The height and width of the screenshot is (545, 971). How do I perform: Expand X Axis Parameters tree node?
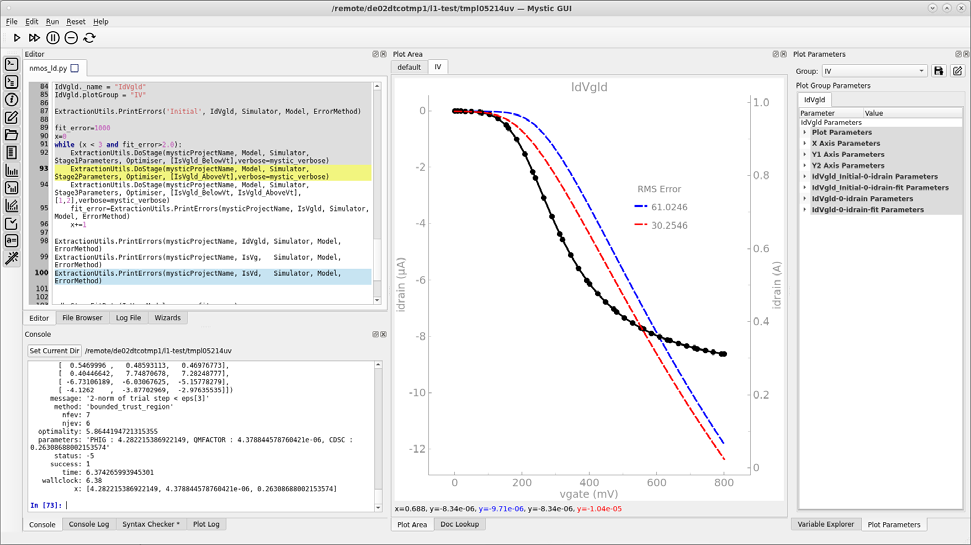(x=805, y=143)
